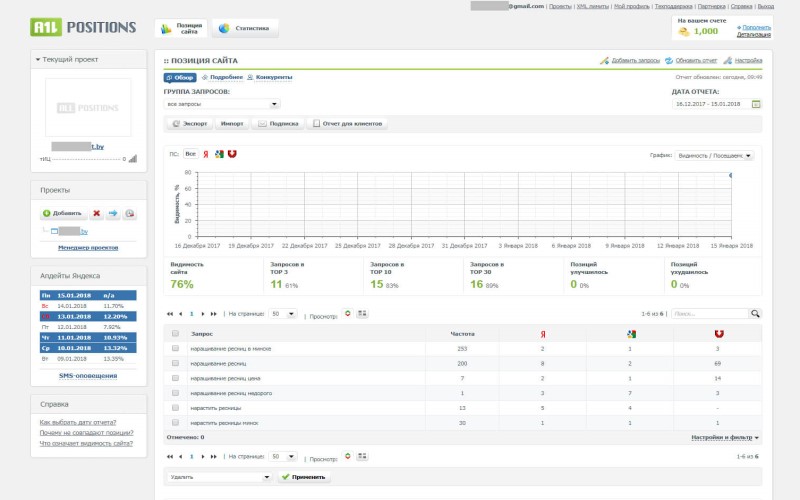Toggle the select-all checkbox in table header
This screenshot has height=500, width=800.
[x=175, y=334]
